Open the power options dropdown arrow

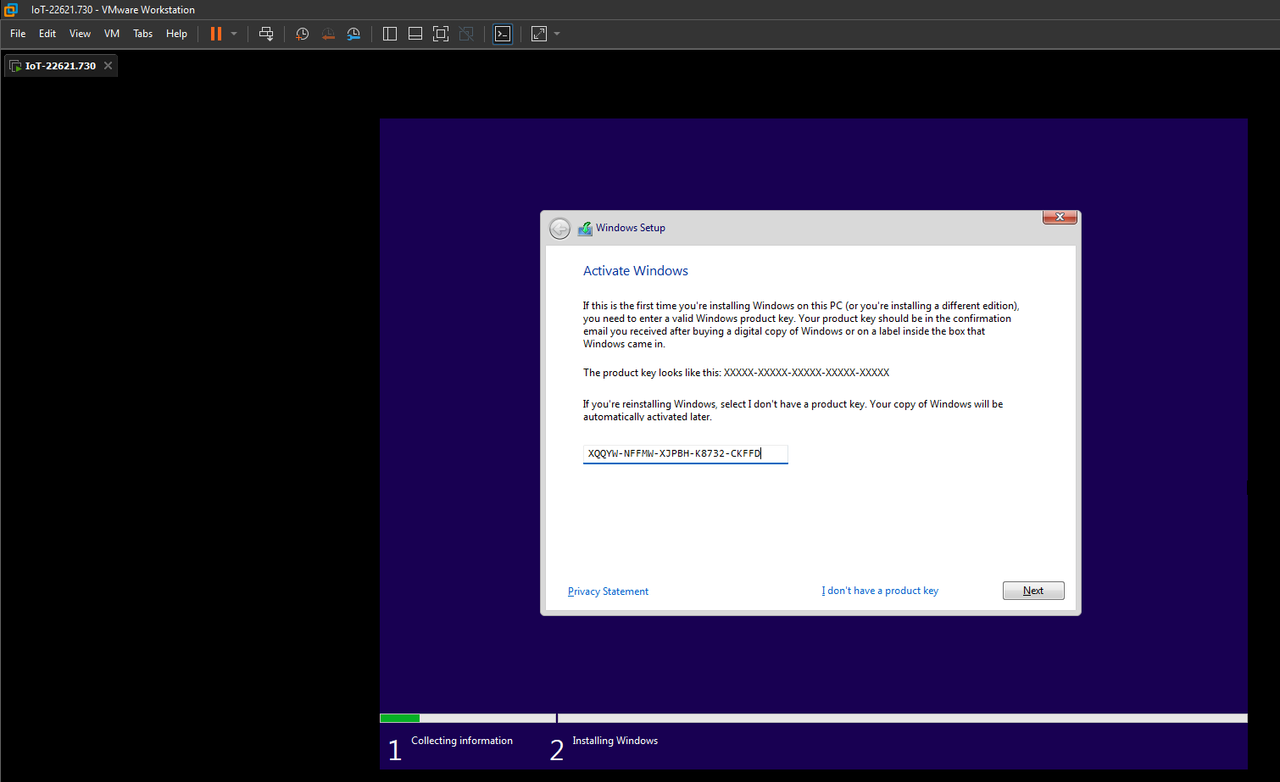(x=234, y=34)
